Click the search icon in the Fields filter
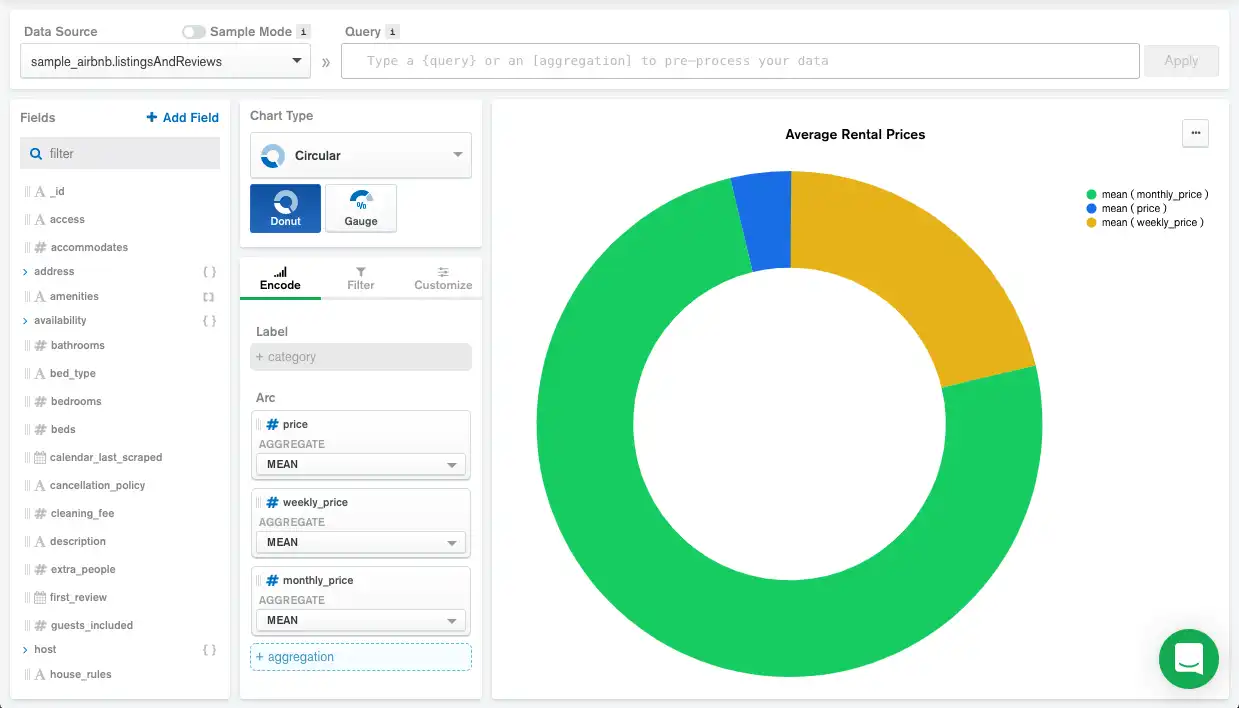 click(33, 152)
